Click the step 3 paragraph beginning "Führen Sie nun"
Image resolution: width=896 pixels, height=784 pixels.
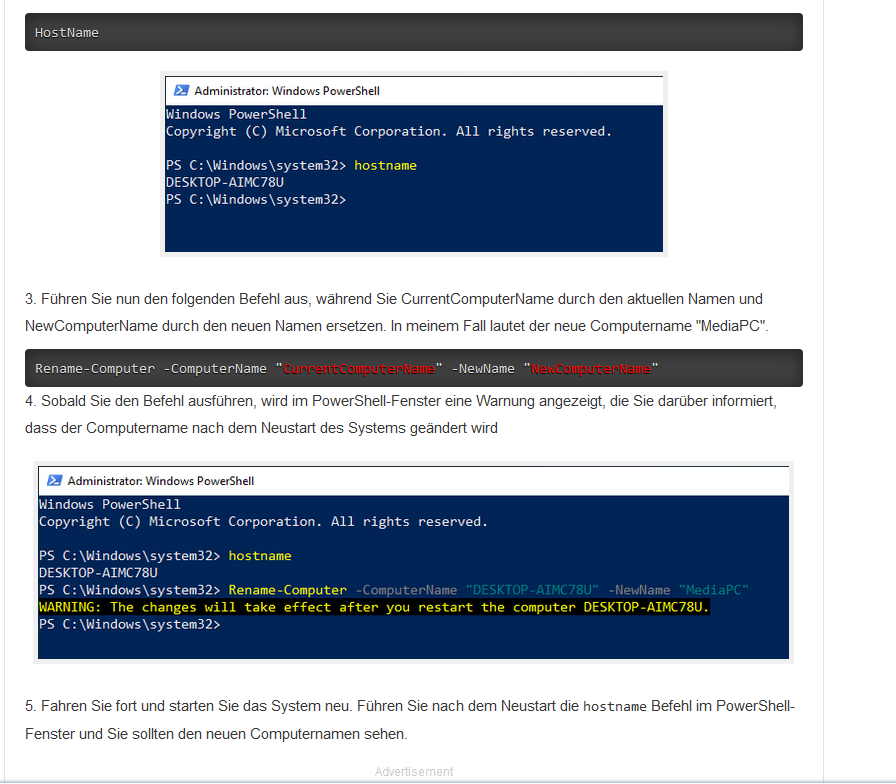click(x=397, y=313)
